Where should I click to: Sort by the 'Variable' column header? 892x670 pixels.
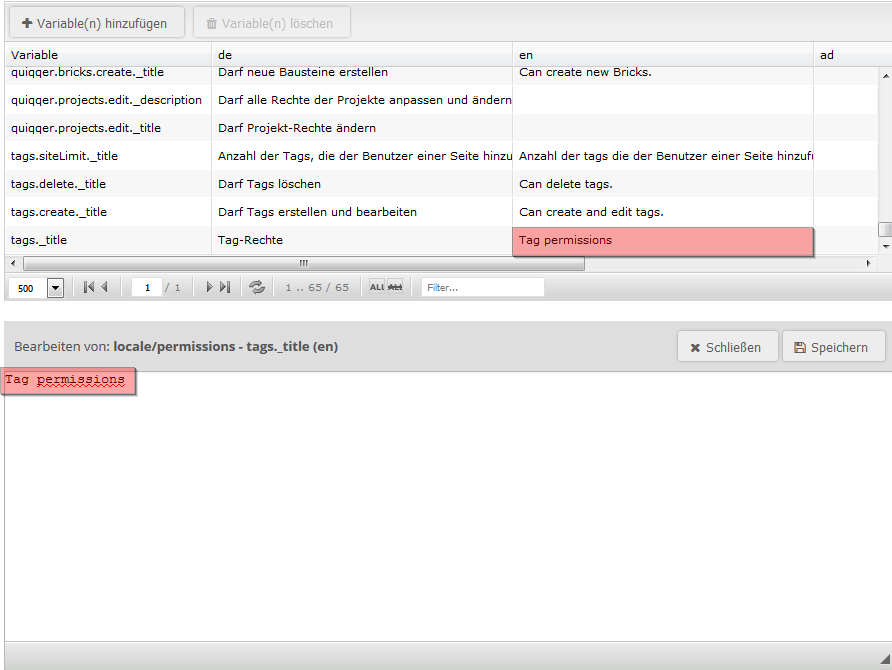point(110,55)
